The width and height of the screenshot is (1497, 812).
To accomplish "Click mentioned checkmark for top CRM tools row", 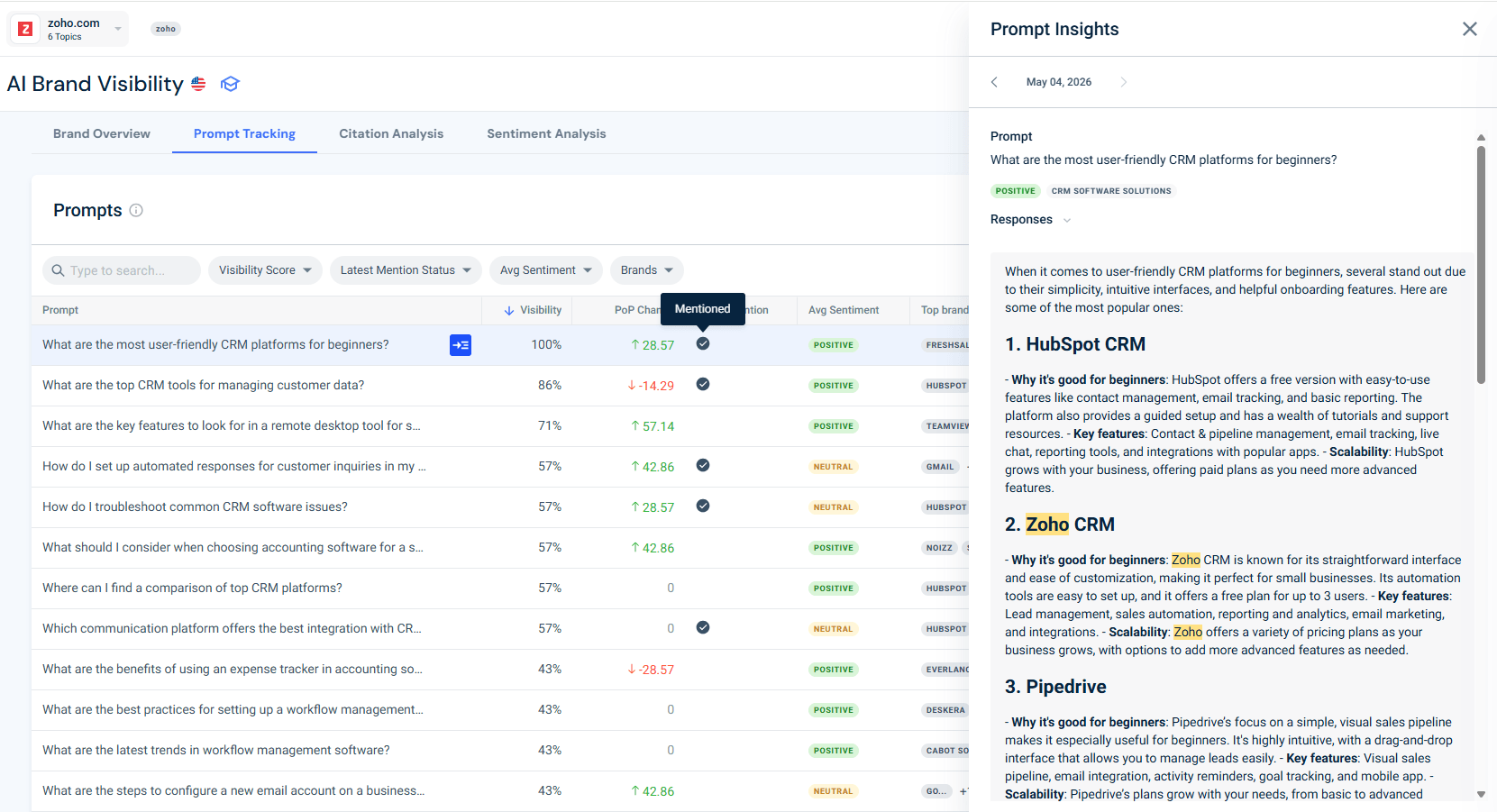I will point(703,384).
